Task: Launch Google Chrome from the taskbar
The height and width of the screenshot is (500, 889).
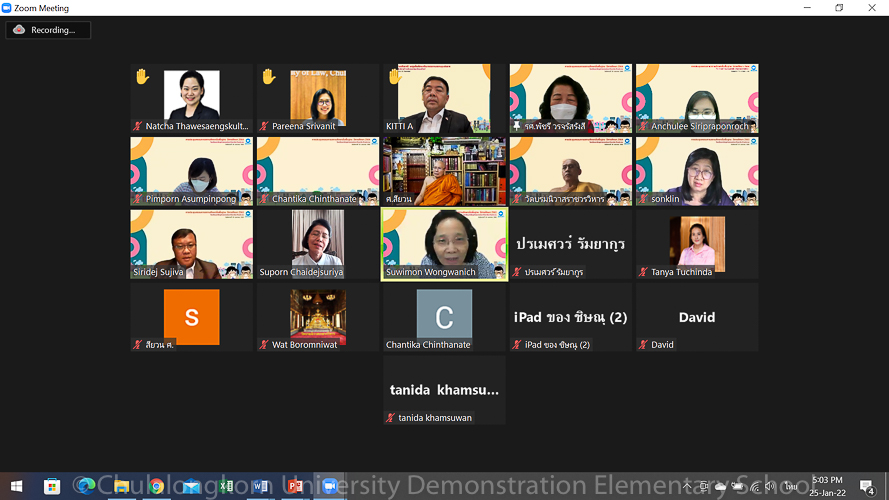Action: 156,487
